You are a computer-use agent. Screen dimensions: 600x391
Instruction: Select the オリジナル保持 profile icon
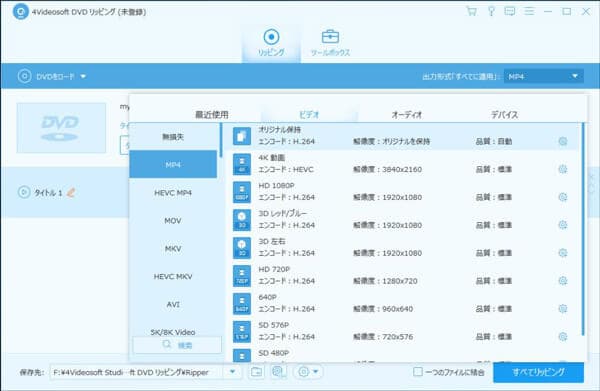click(x=242, y=136)
